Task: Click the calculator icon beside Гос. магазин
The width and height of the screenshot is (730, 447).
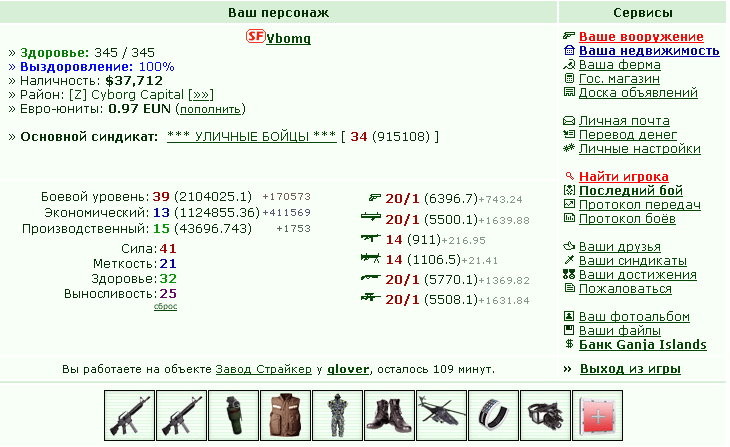Action: pos(569,78)
